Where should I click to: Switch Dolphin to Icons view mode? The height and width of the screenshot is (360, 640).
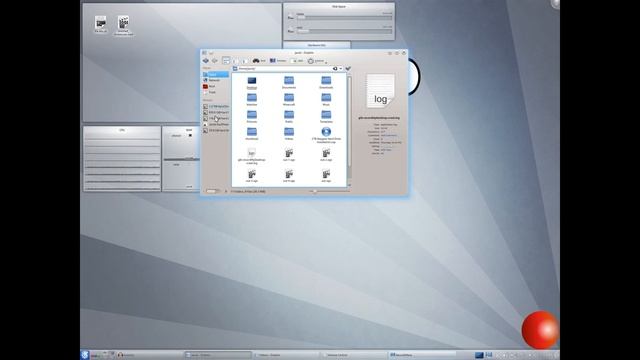[226, 61]
